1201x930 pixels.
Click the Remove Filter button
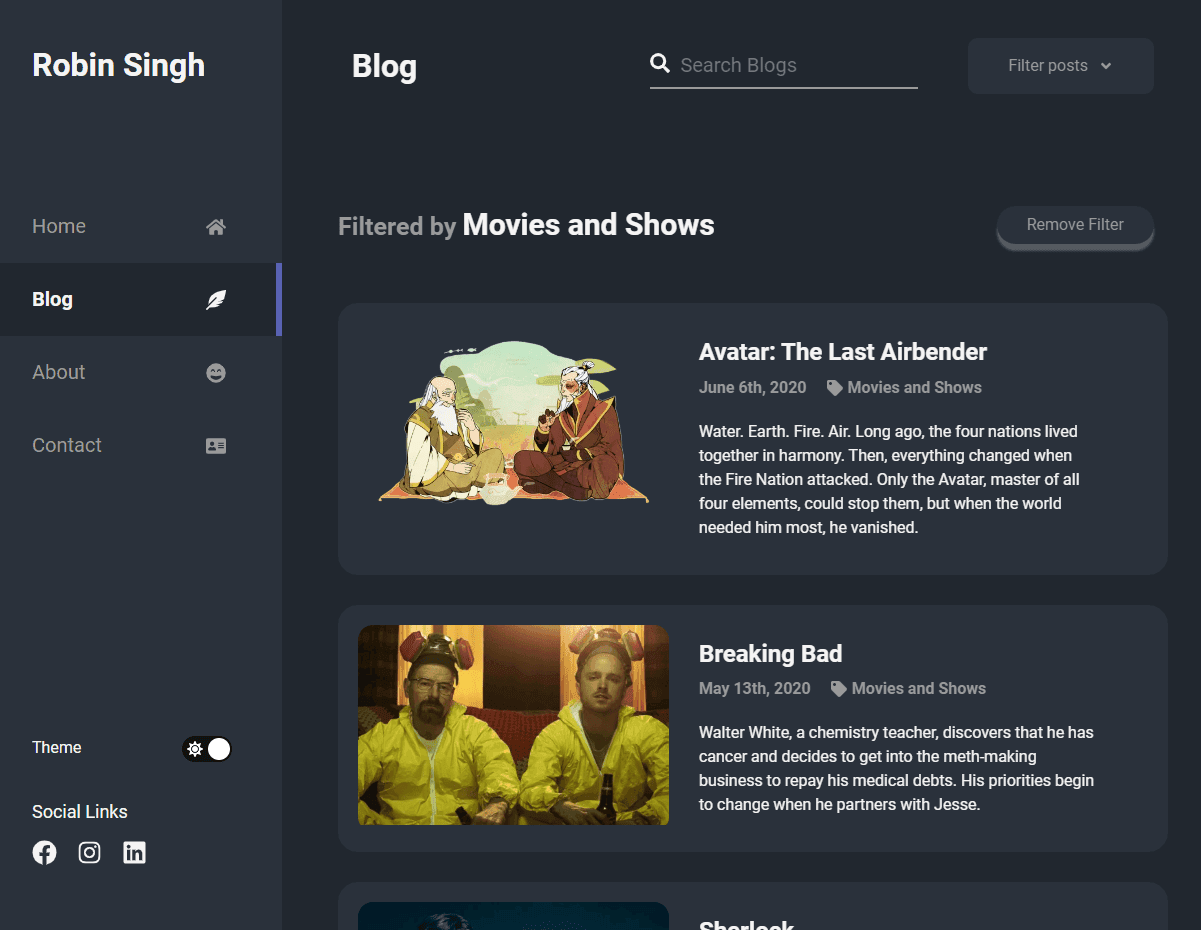point(1075,224)
